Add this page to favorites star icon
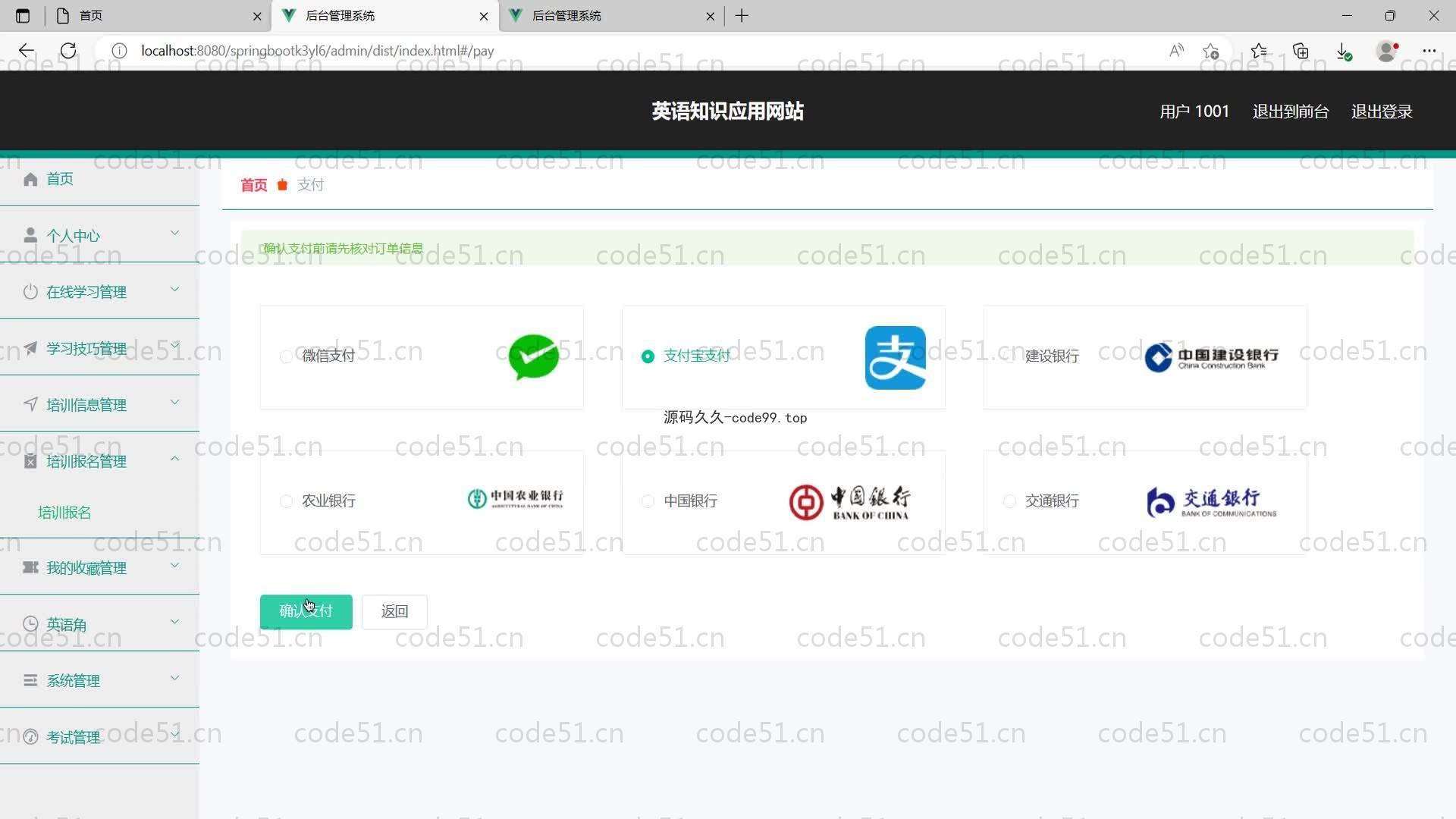Image resolution: width=1456 pixels, height=819 pixels. coord(1211,51)
